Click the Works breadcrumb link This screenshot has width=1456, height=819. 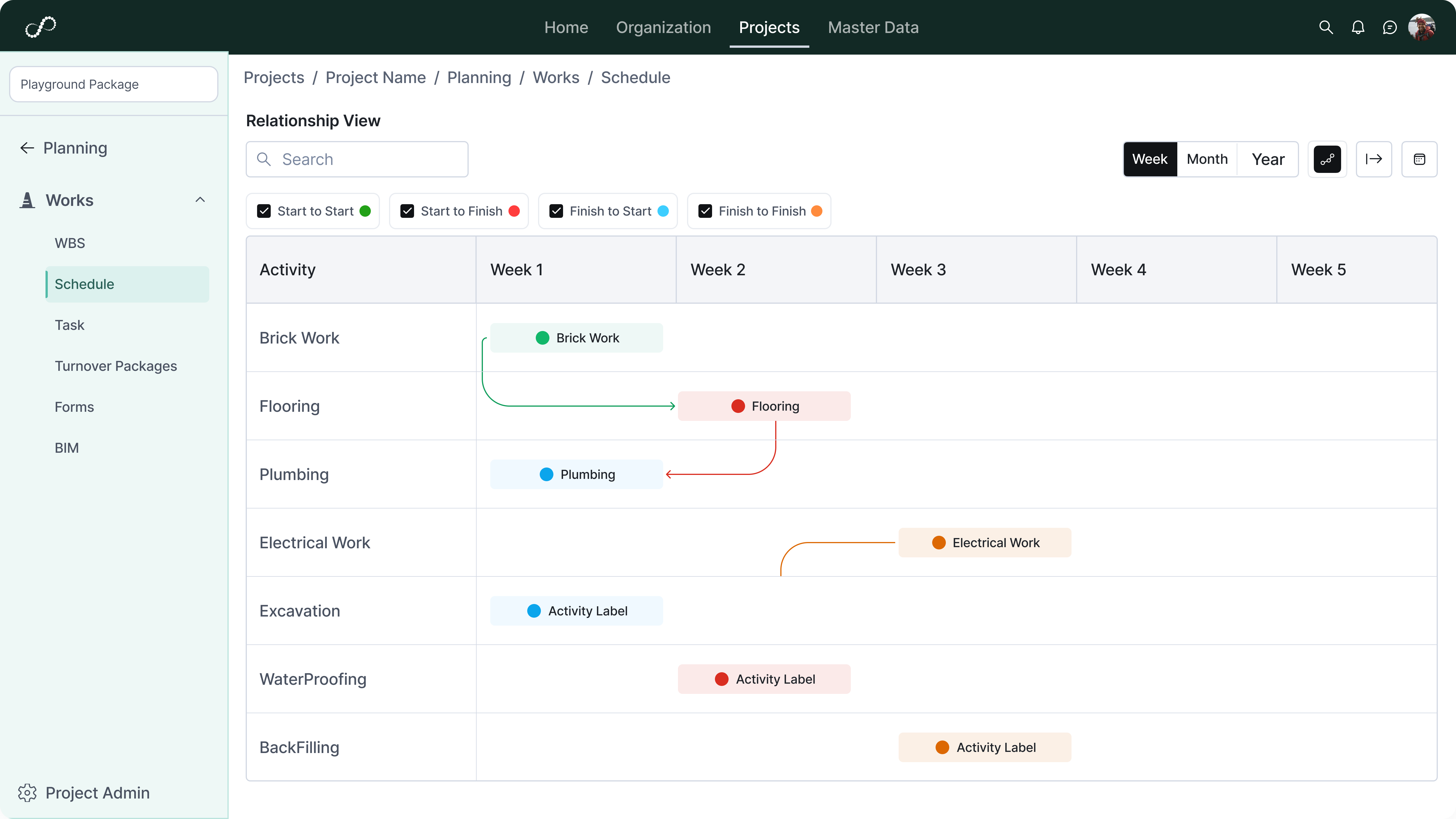coord(556,77)
